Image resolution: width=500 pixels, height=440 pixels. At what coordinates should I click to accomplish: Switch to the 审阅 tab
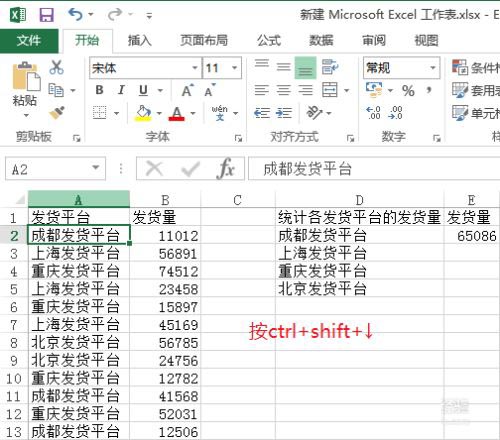[374, 40]
